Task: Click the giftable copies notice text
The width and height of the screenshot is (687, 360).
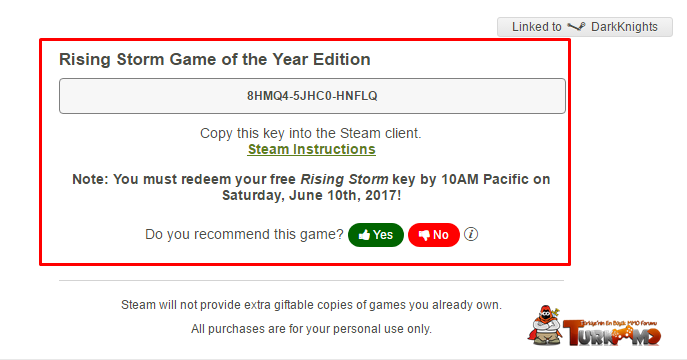Action: pyautogui.click(x=311, y=305)
